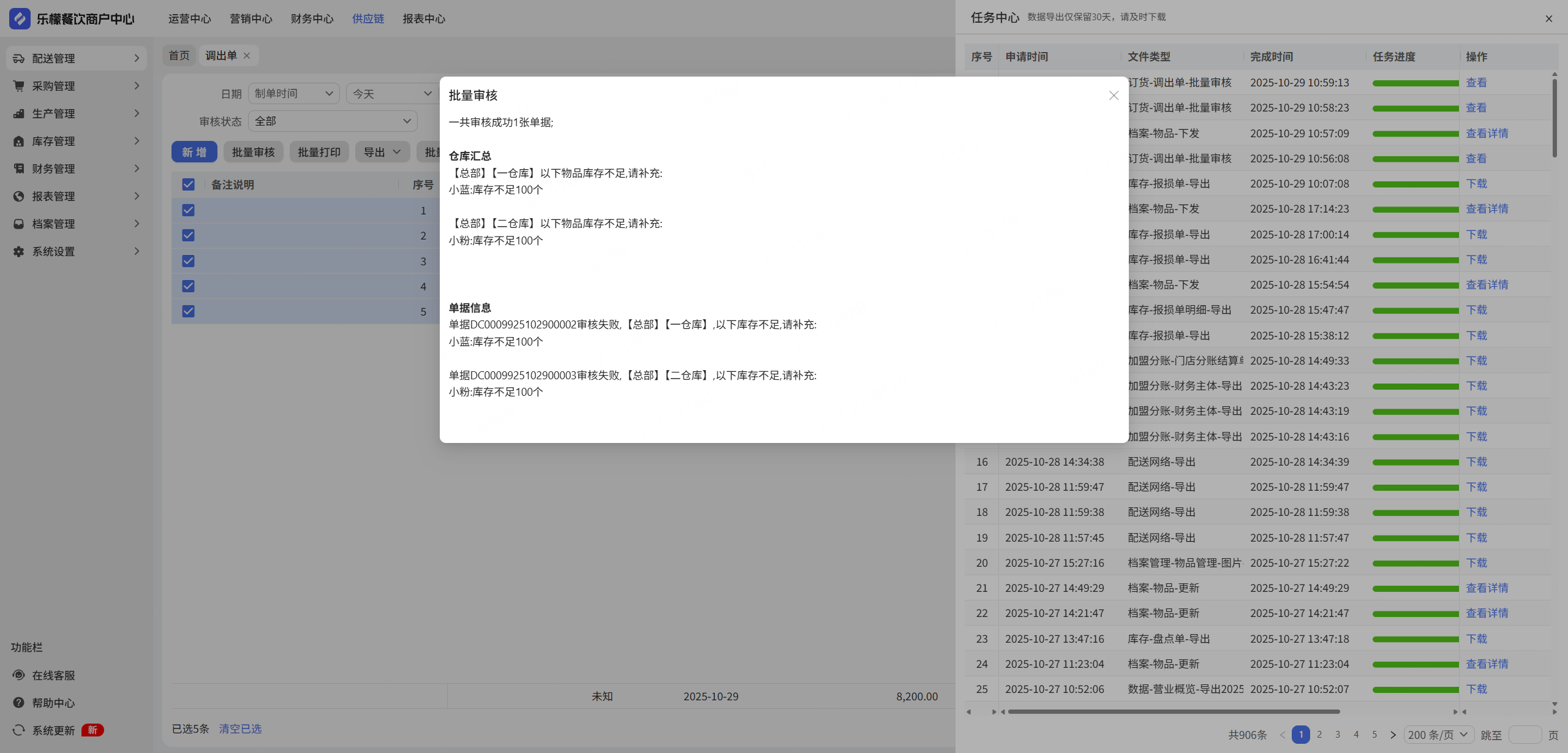Image resolution: width=1568 pixels, height=753 pixels.
Task: Switch to the 财务中心 top menu
Action: coord(312,18)
